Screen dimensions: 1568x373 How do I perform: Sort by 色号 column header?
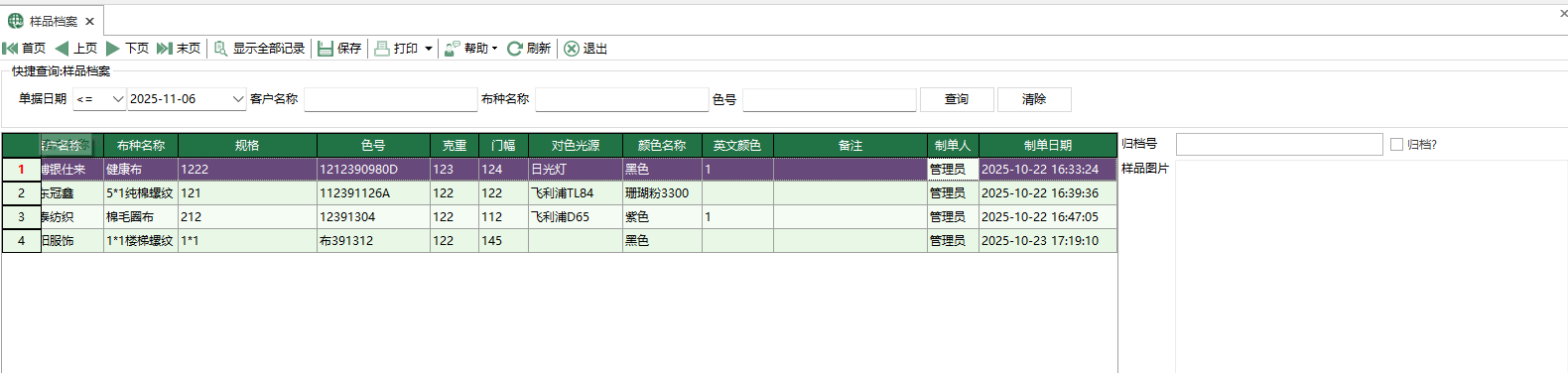(x=373, y=145)
